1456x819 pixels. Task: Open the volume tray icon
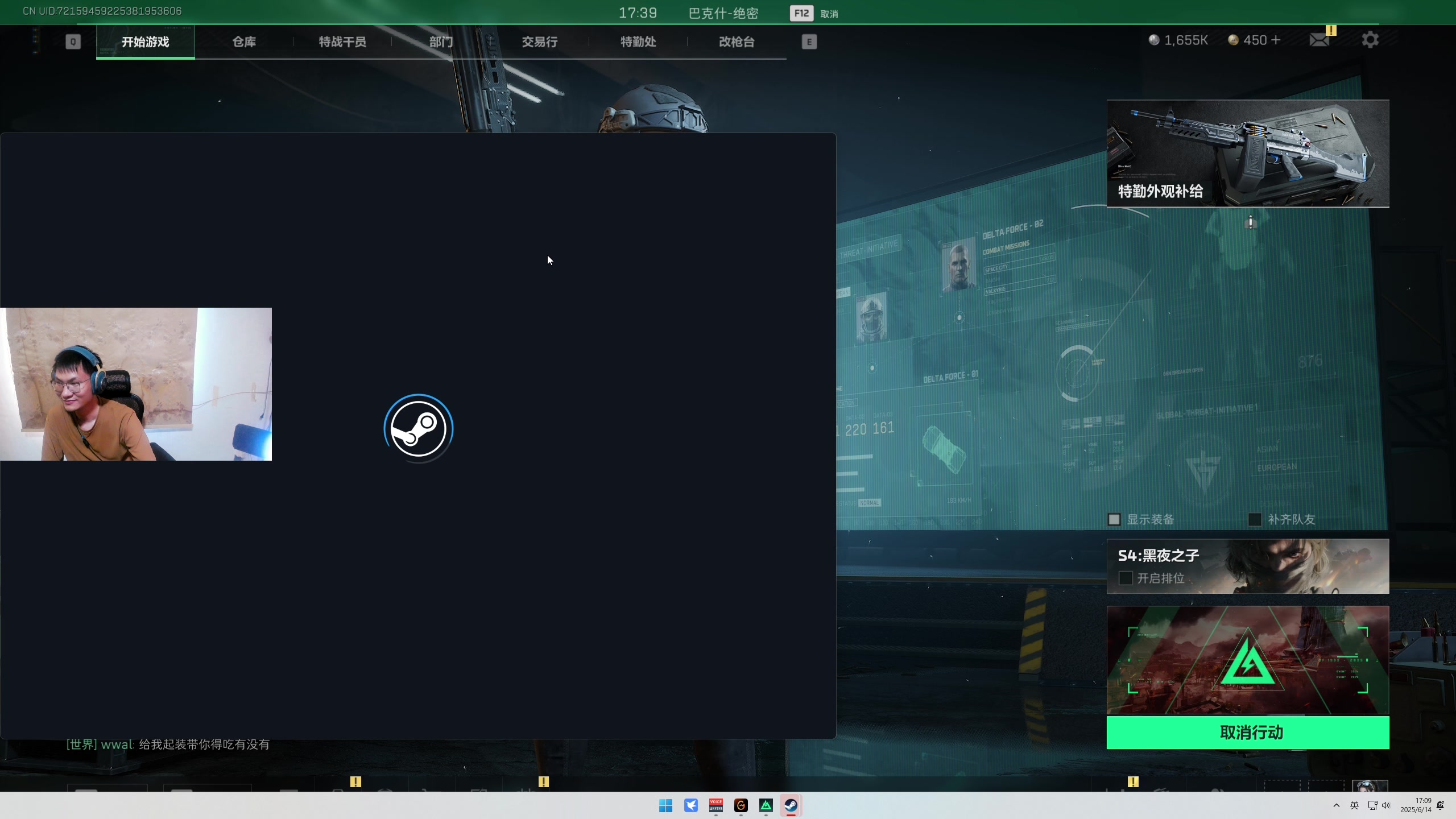pos(1386,805)
